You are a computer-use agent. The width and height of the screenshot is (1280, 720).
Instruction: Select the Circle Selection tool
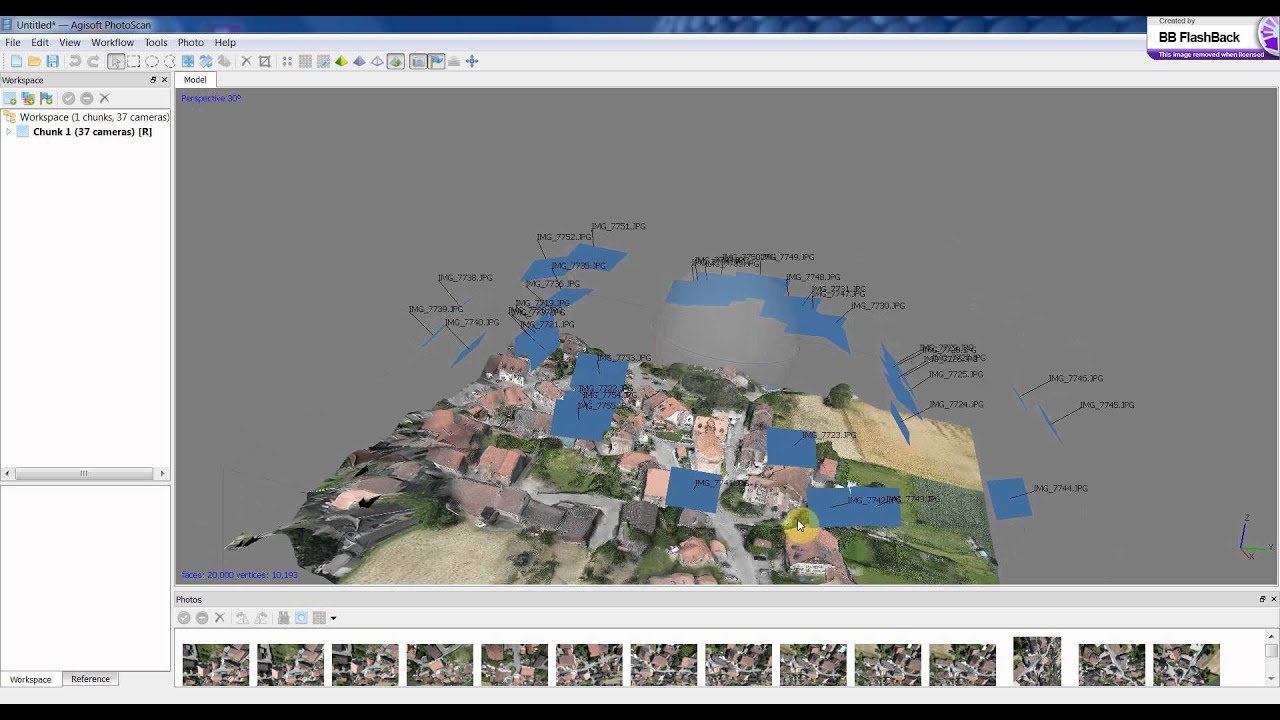(x=152, y=62)
